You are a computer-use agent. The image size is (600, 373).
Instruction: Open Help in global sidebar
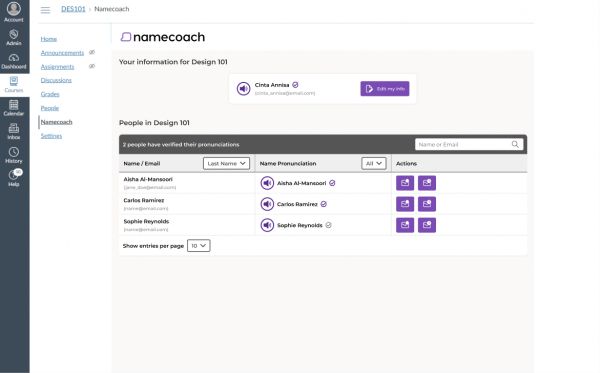[14, 178]
